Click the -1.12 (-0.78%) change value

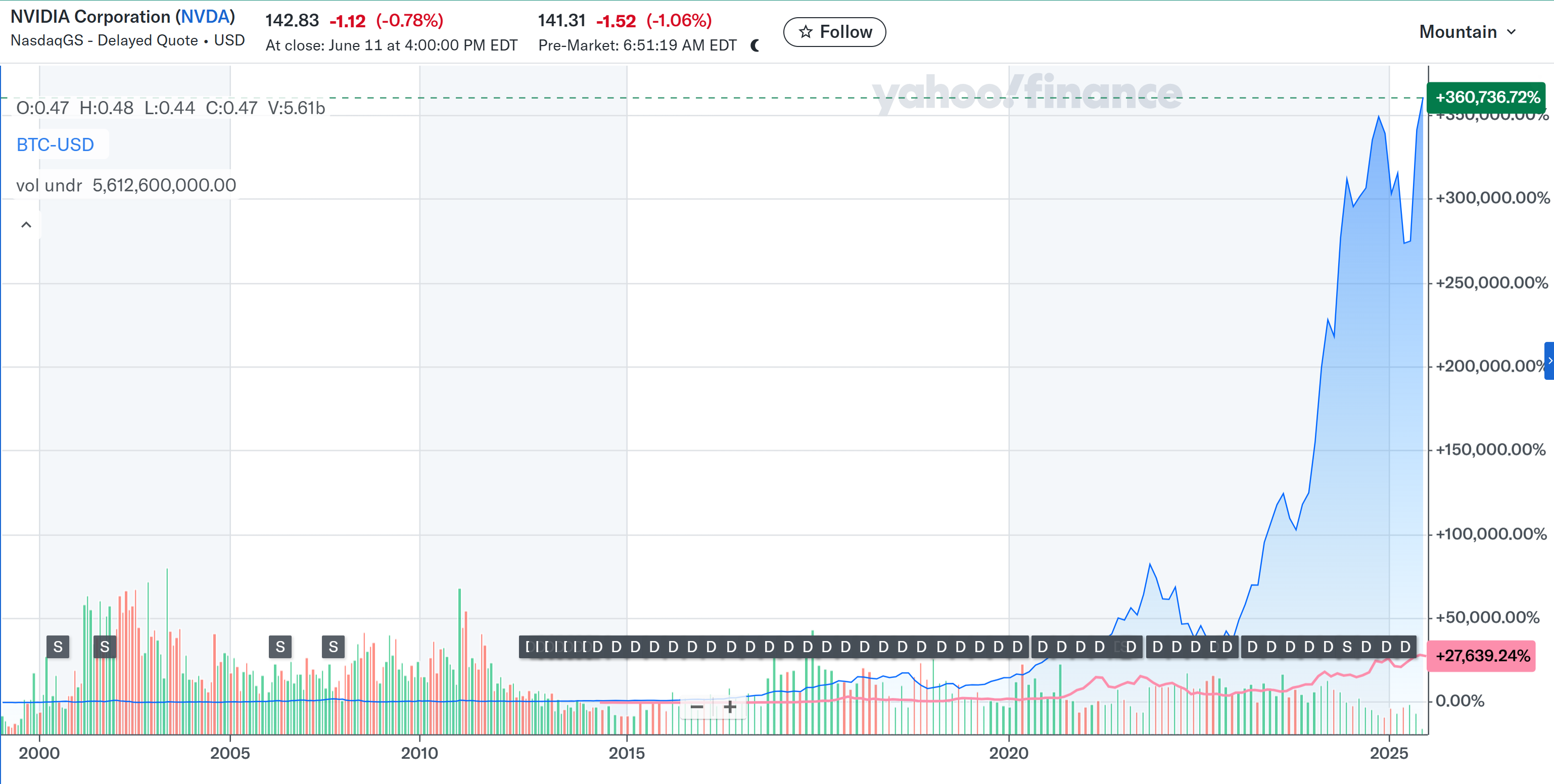(x=386, y=21)
